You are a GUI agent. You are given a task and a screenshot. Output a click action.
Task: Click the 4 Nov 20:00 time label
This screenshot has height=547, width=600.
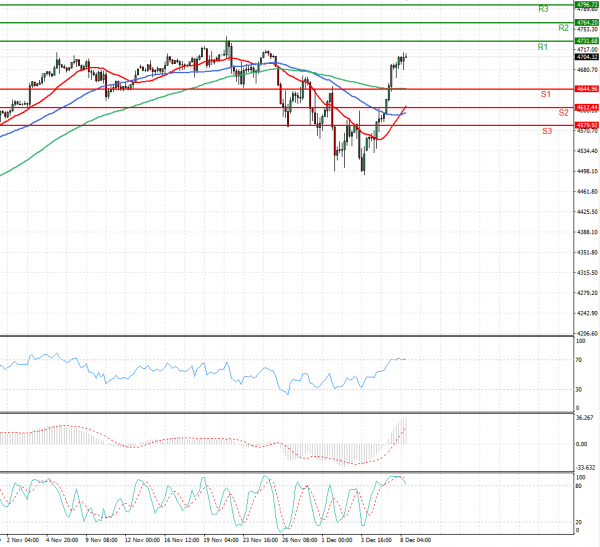pos(62,540)
